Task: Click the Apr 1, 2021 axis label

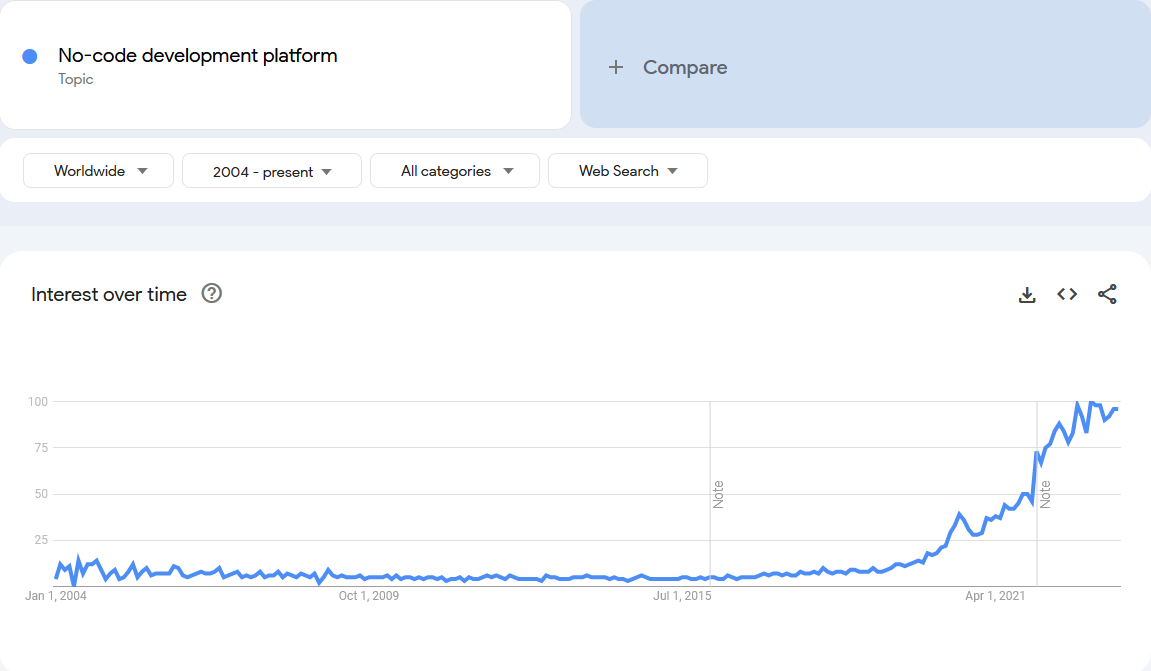Action: coord(995,595)
